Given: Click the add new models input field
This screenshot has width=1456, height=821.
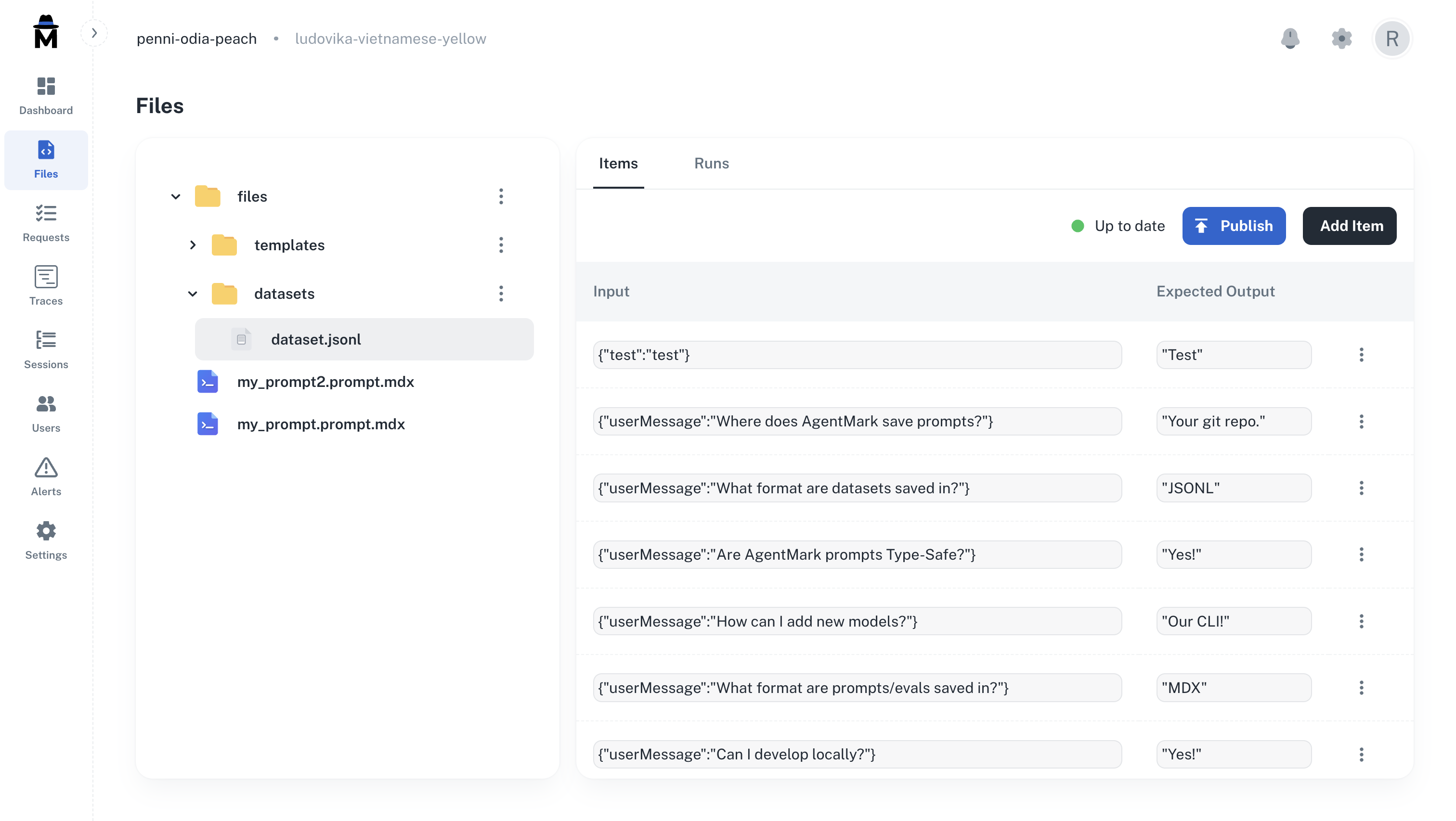Looking at the screenshot, I should pyautogui.click(x=857, y=622).
